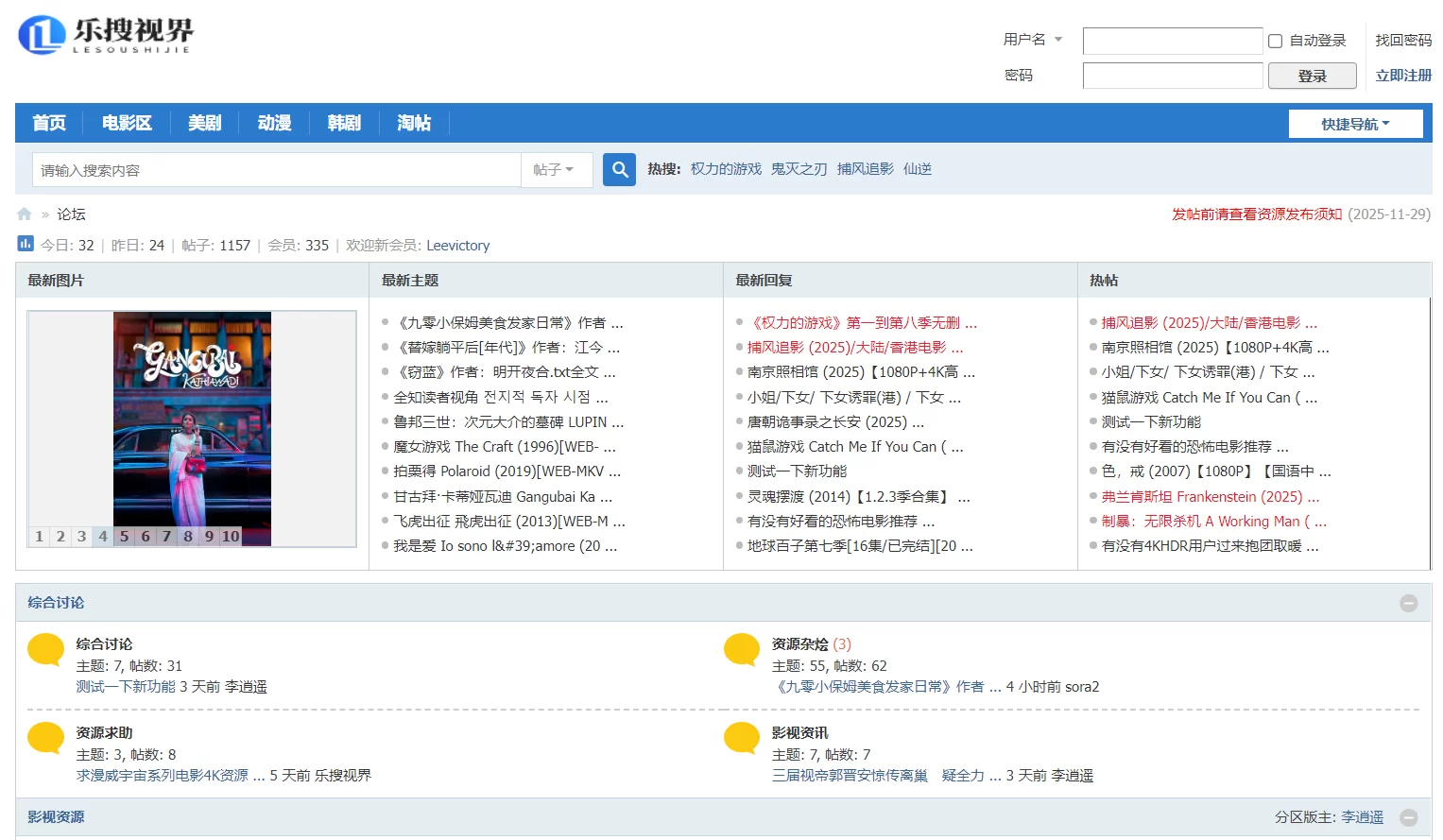Switch to the 电影区 tab
This screenshot has width=1443, height=840.
point(127,123)
